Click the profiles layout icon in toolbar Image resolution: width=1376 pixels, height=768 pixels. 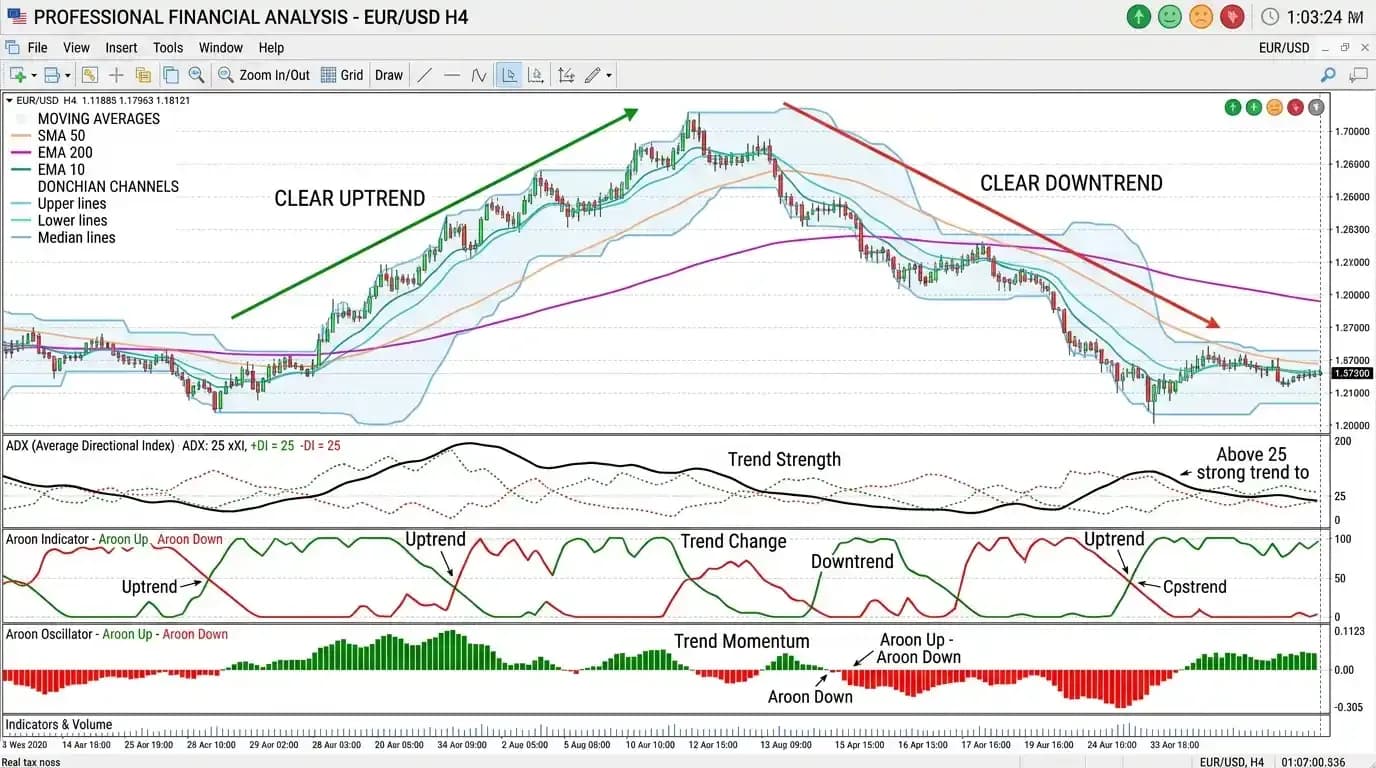[52, 75]
